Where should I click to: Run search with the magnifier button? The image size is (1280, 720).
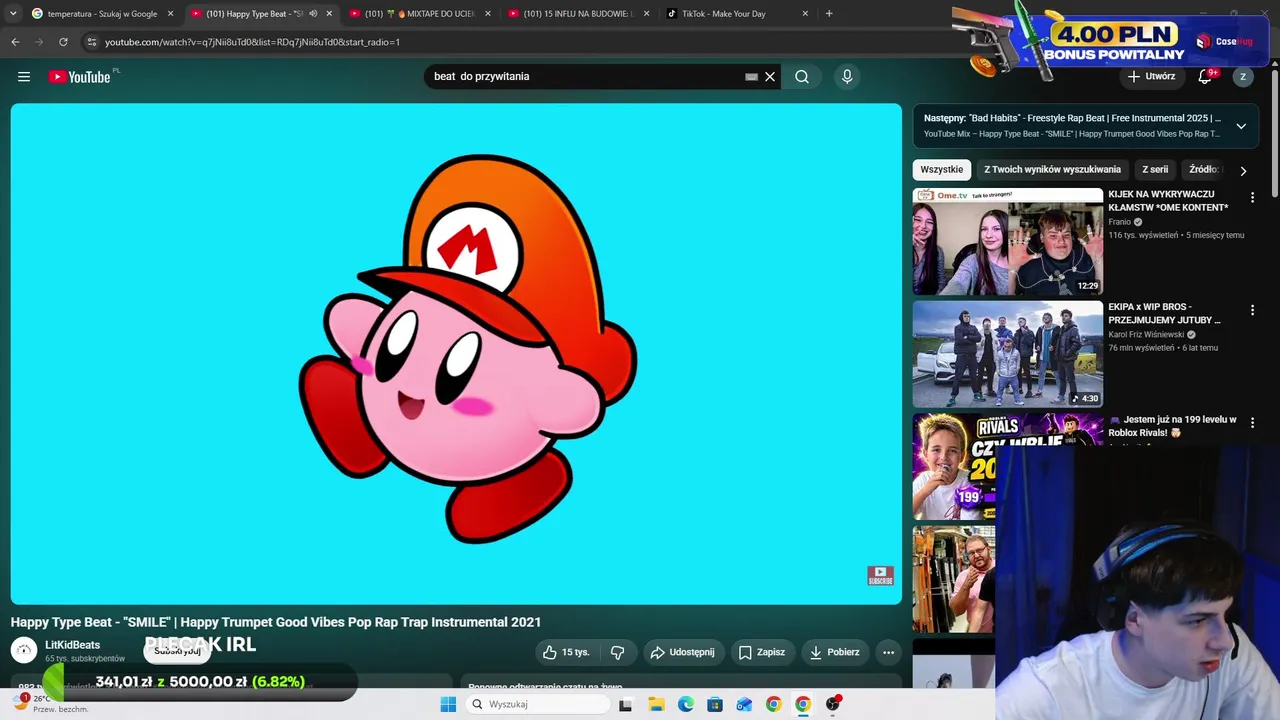click(x=802, y=77)
